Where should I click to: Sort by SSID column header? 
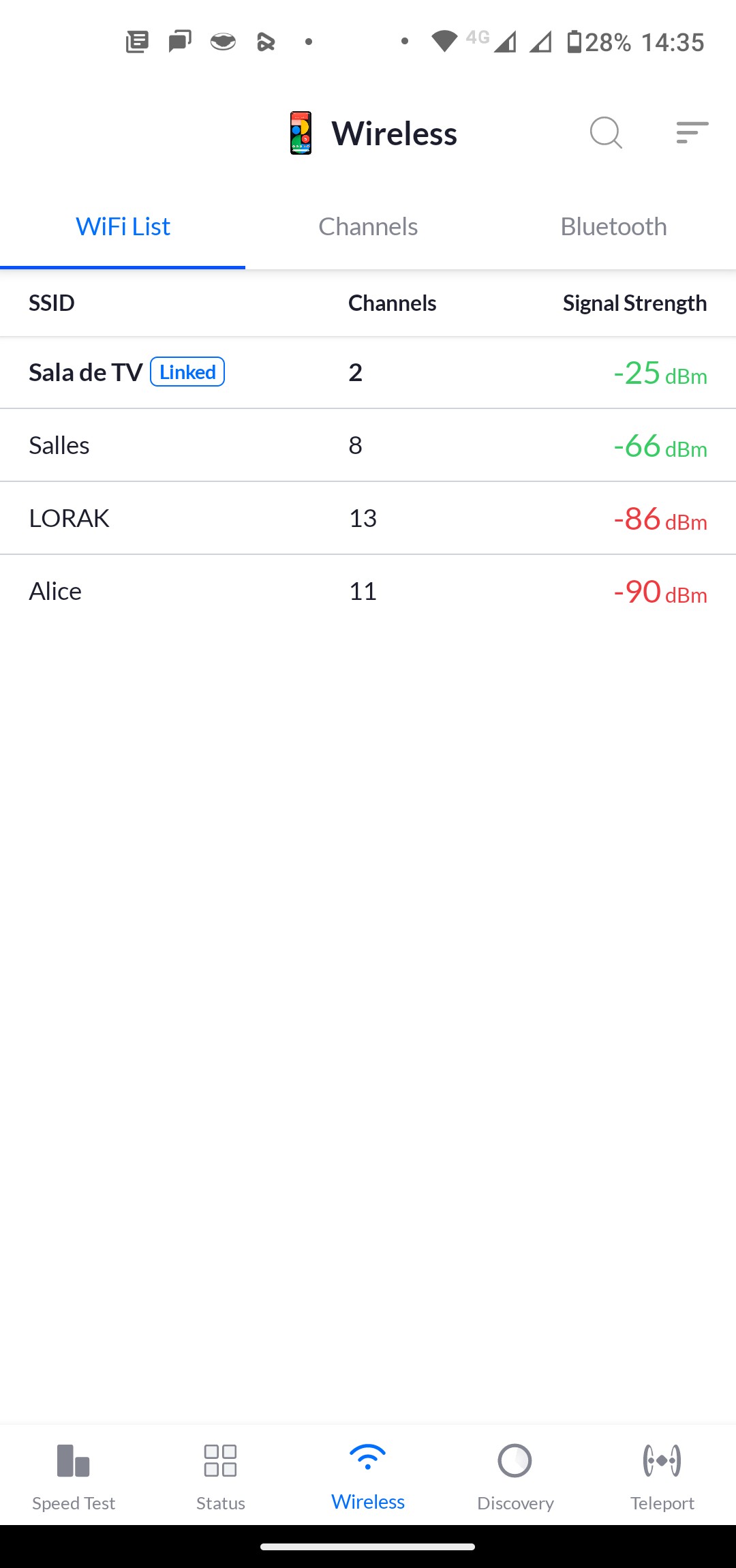tap(52, 303)
